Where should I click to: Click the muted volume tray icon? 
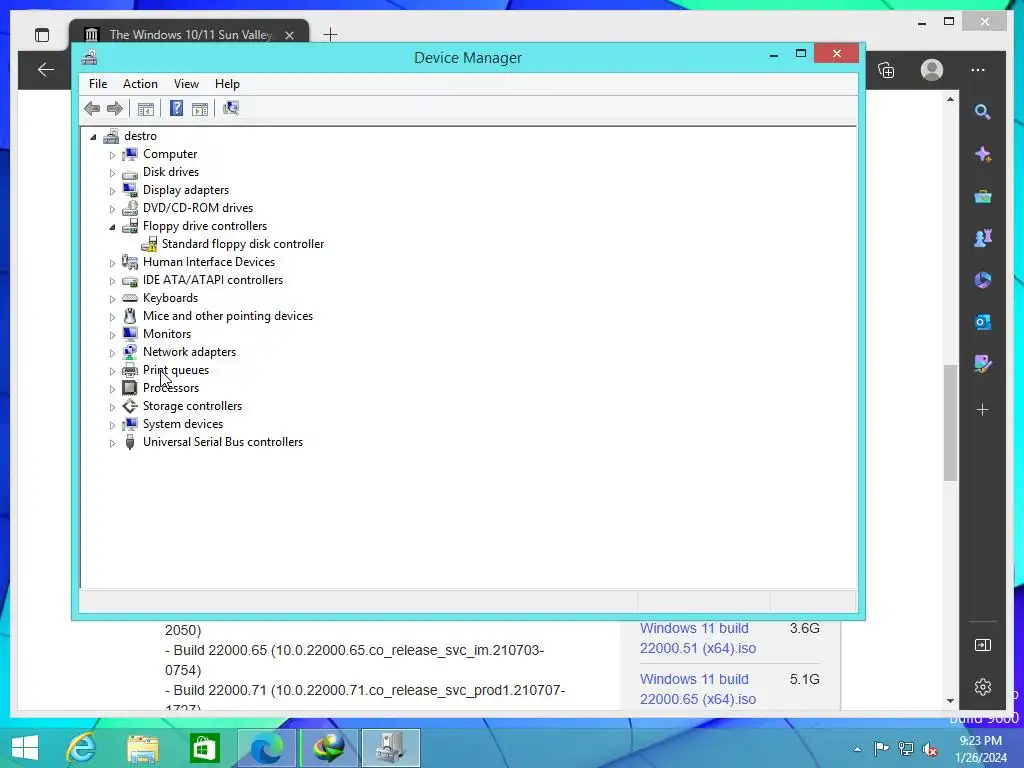pos(929,749)
